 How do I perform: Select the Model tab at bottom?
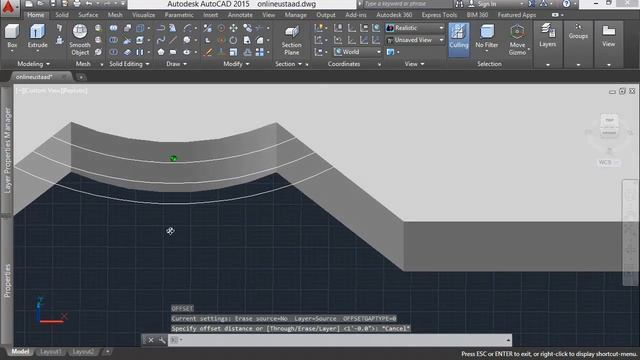tap(20, 351)
